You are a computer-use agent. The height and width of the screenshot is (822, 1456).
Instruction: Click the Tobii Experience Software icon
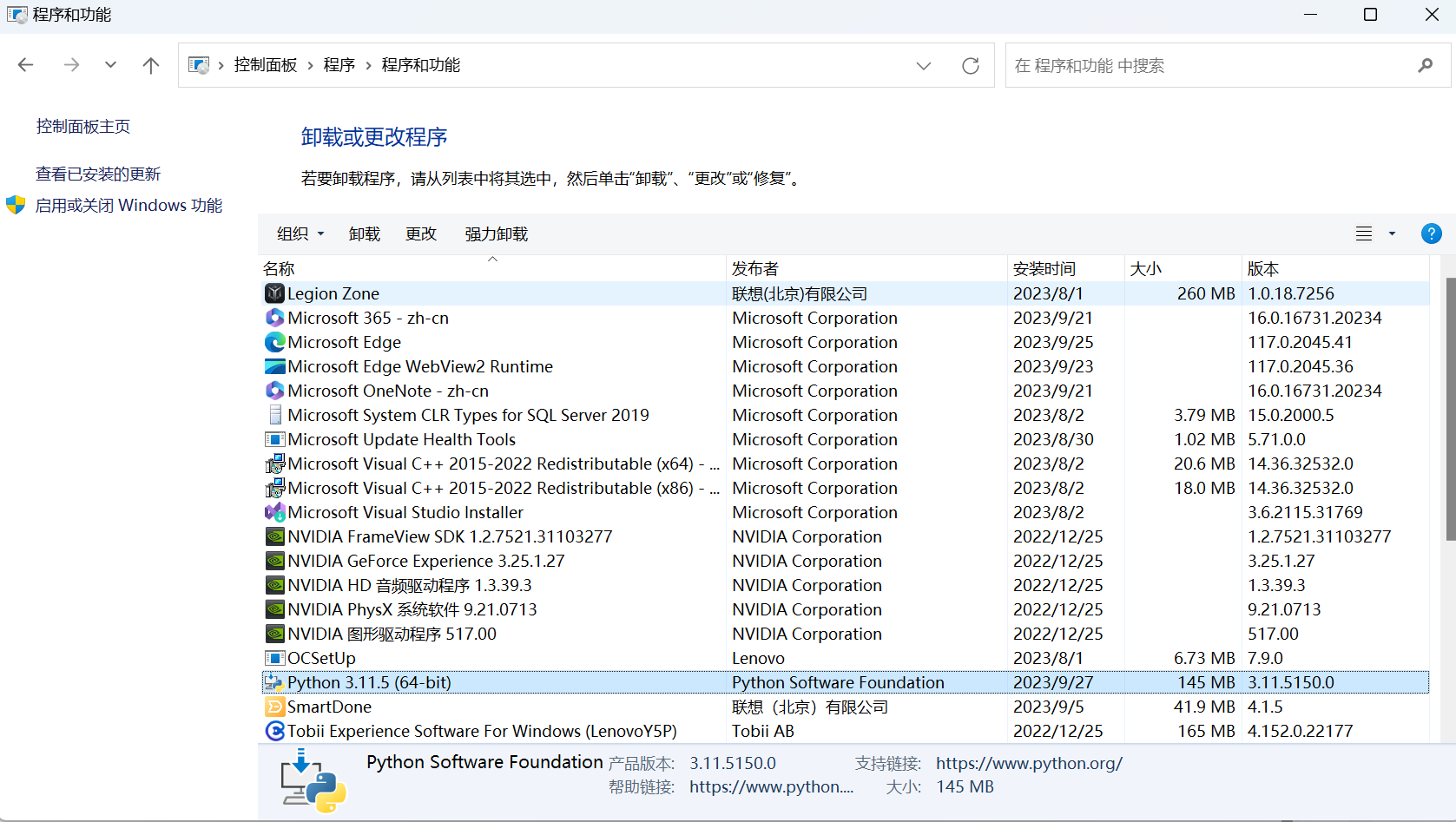pyautogui.click(x=274, y=731)
